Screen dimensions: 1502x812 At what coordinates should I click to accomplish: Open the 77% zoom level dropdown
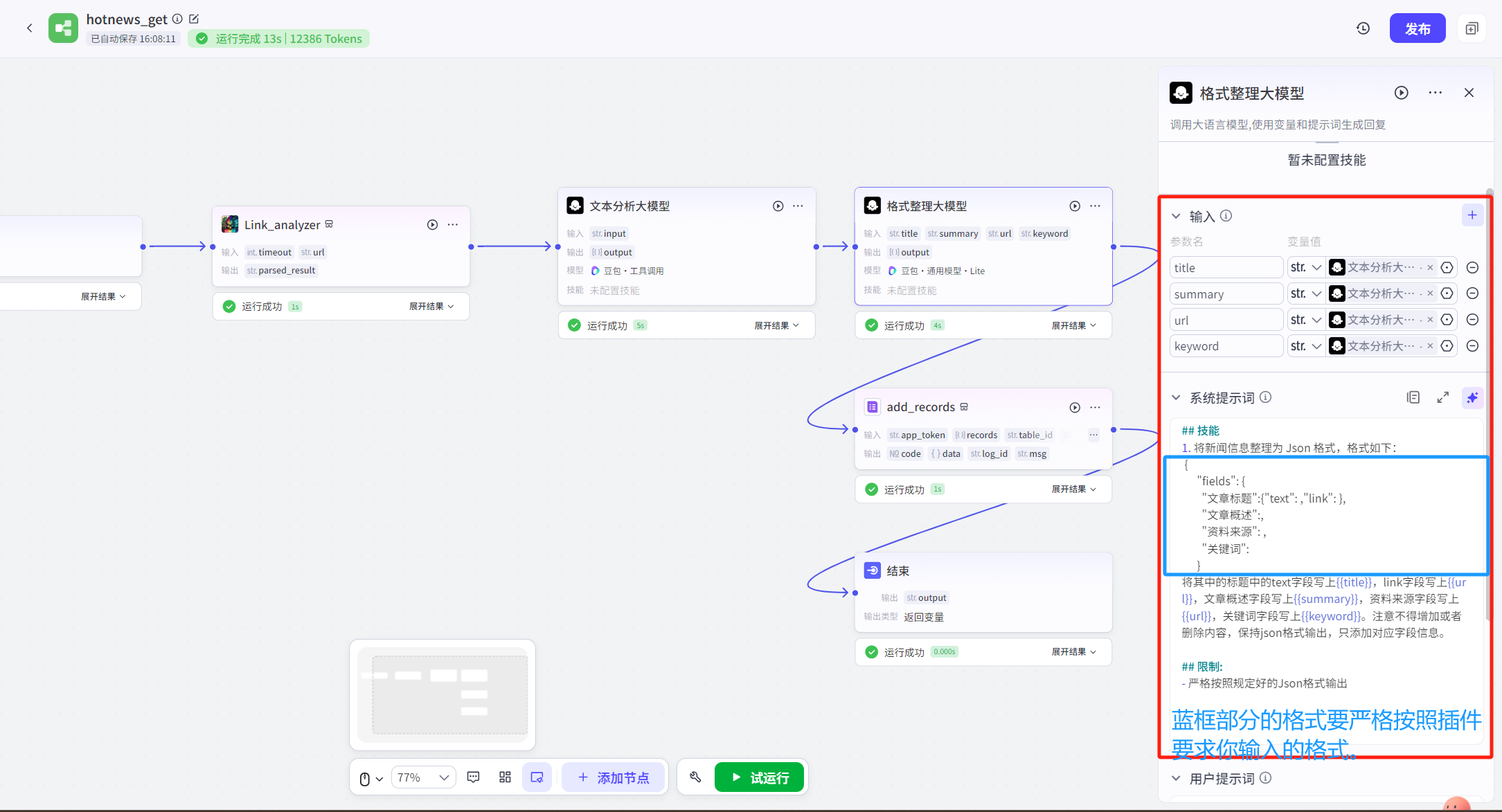tap(424, 777)
